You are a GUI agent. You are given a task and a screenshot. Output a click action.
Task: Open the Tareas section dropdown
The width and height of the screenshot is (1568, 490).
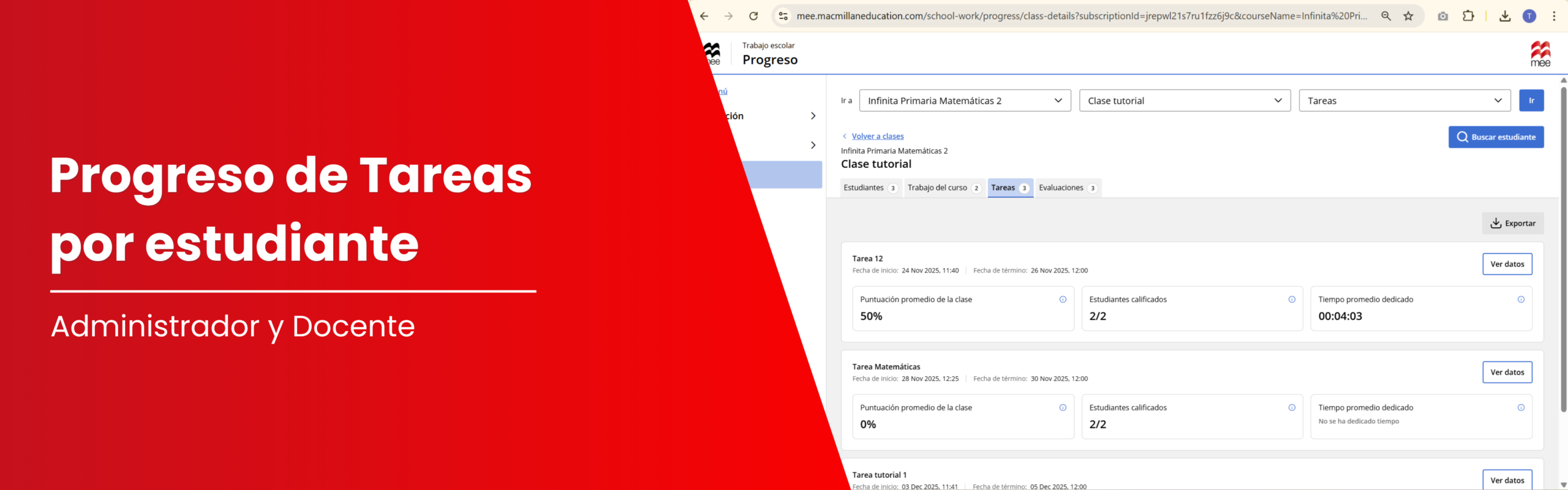click(1405, 100)
